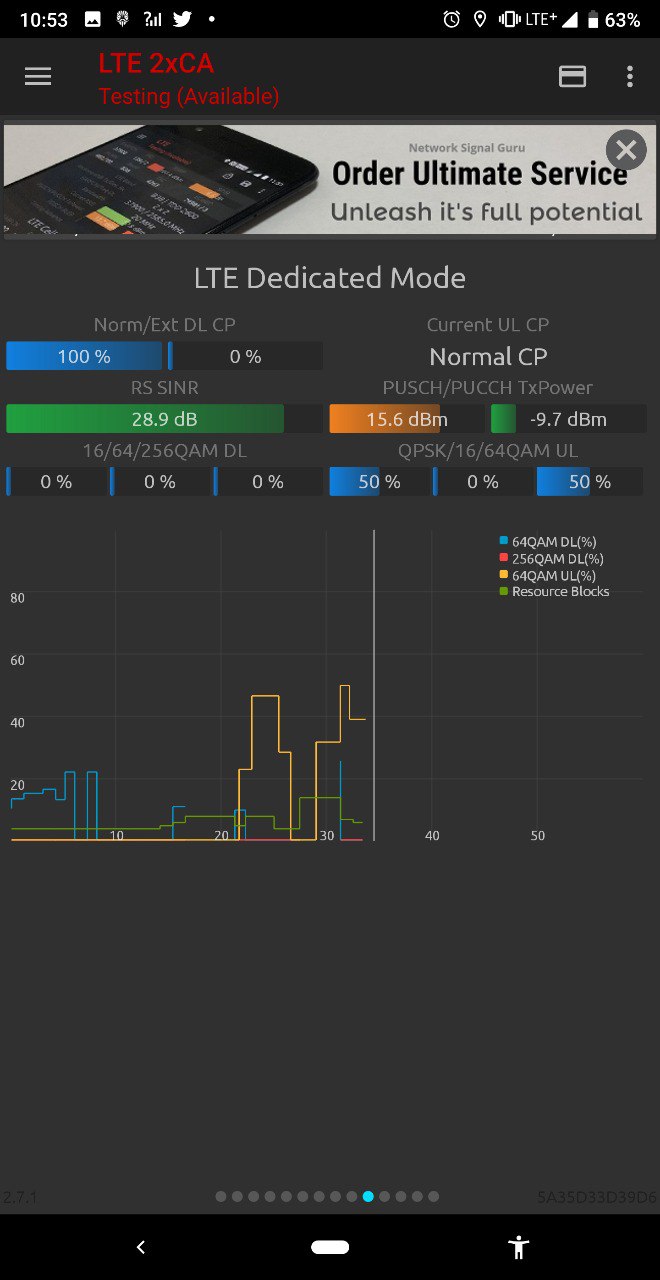The width and height of the screenshot is (660, 1280).
Task: Toggle 64QAM UL(%) legend series
Action: [547, 575]
